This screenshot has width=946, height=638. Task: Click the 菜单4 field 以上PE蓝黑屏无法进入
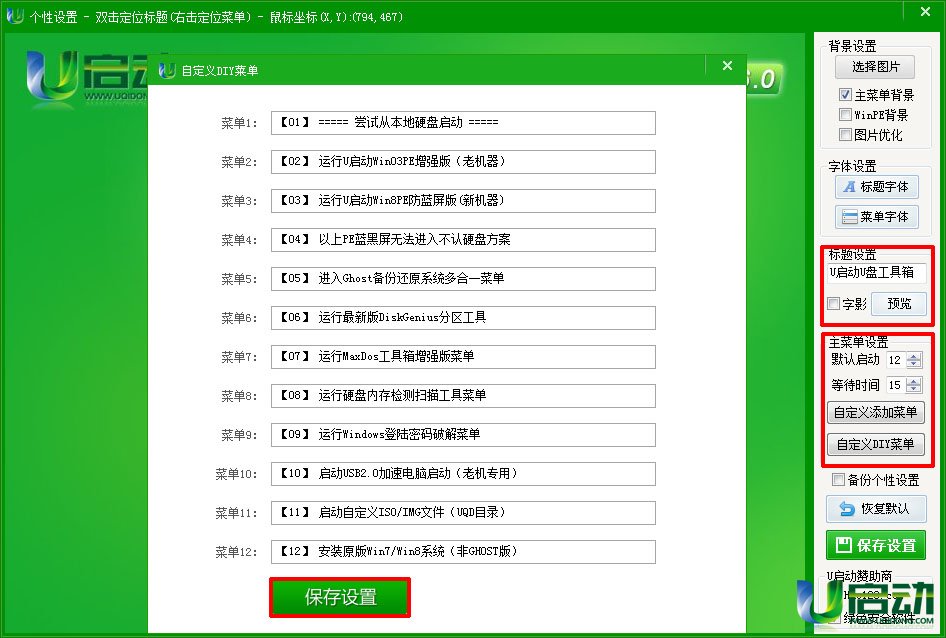tap(463, 240)
